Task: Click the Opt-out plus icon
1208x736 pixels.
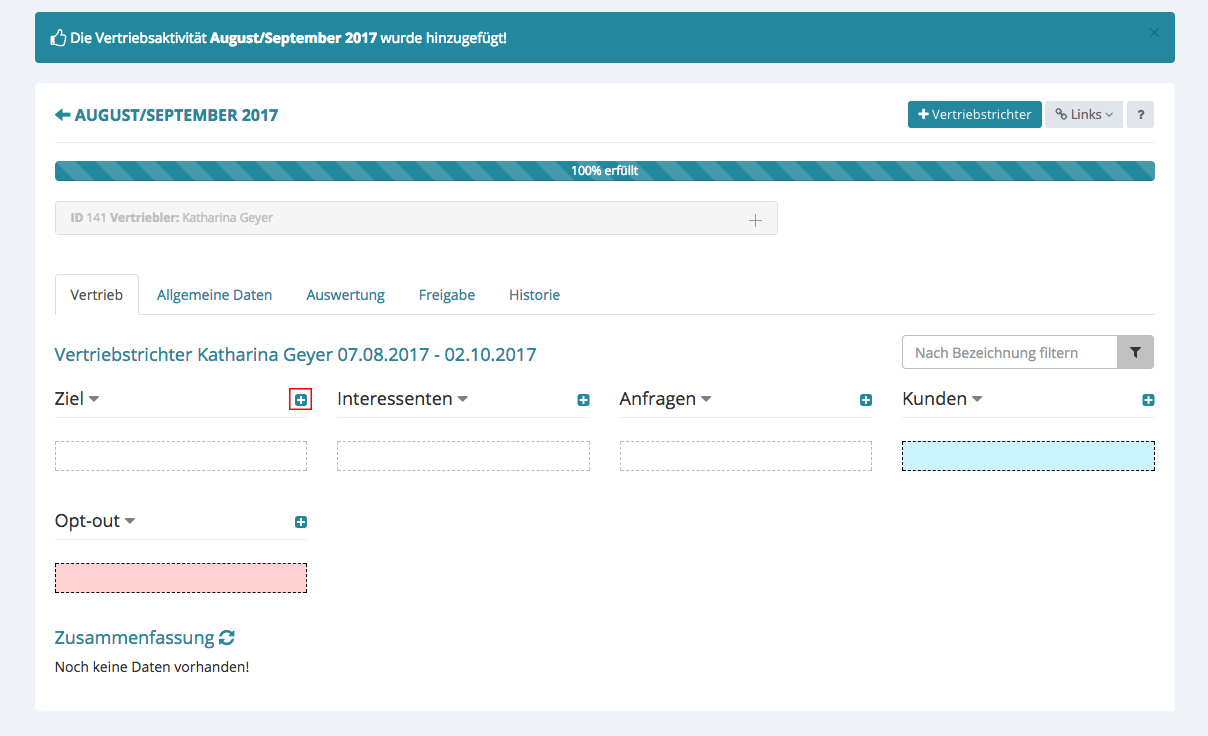Action: pyautogui.click(x=301, y=522)
